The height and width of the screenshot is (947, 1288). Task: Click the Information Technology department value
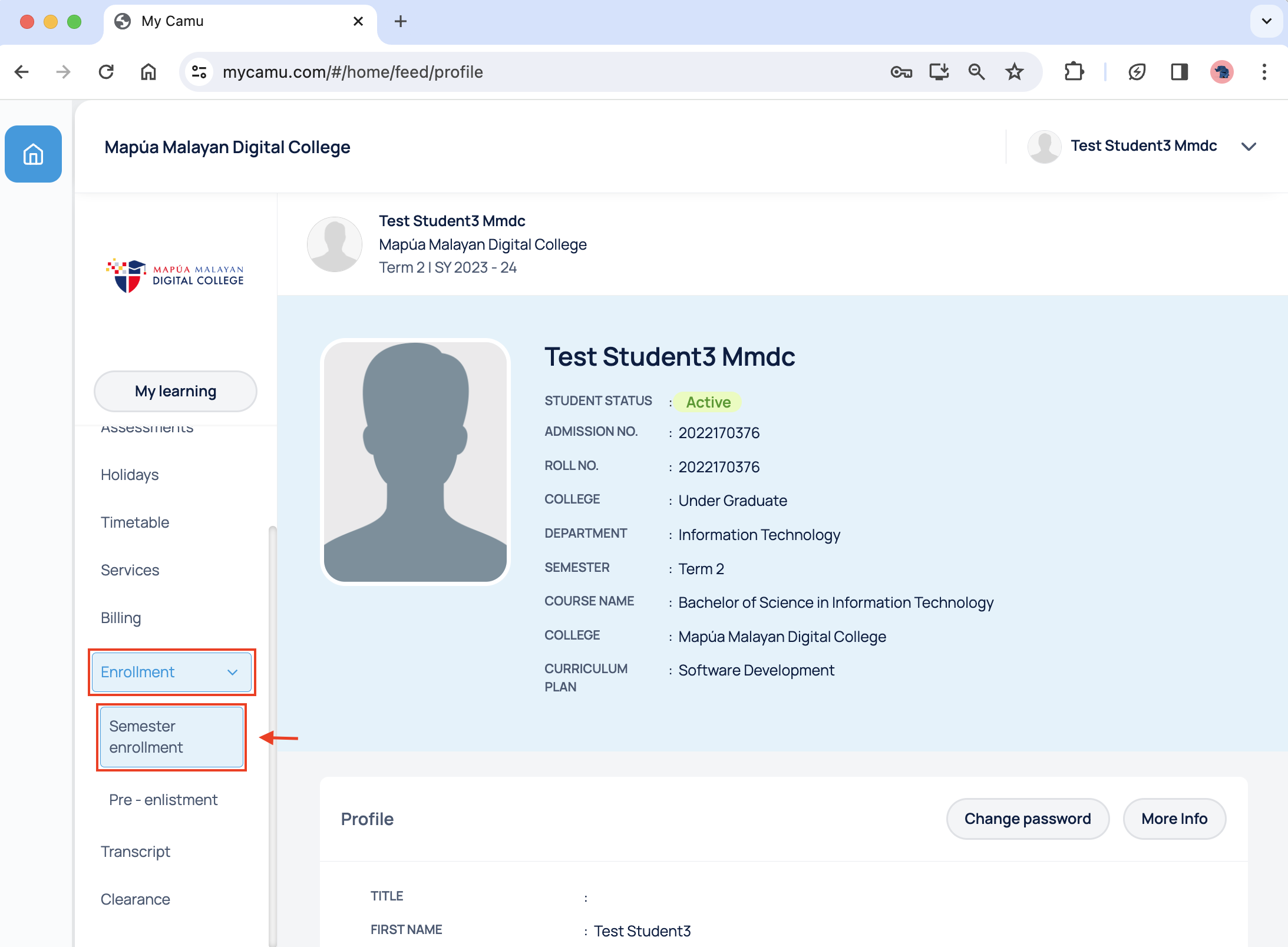click(x=759, y=535)
